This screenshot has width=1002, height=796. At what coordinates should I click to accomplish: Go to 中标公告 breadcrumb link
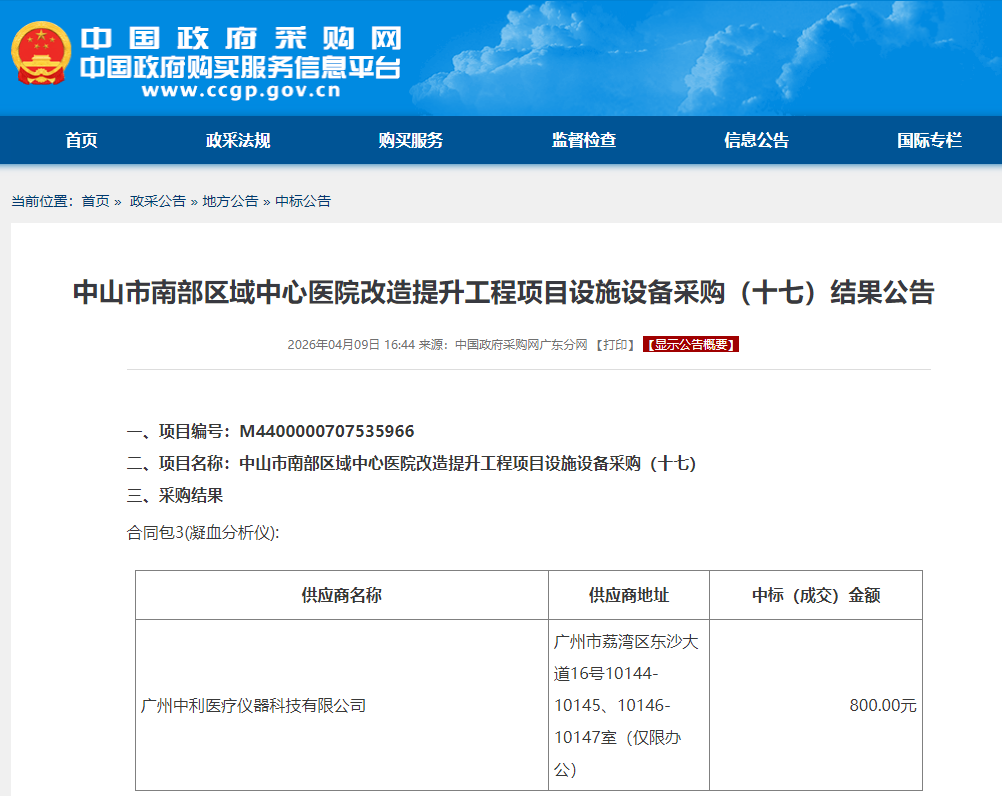[x=303, y=201]
